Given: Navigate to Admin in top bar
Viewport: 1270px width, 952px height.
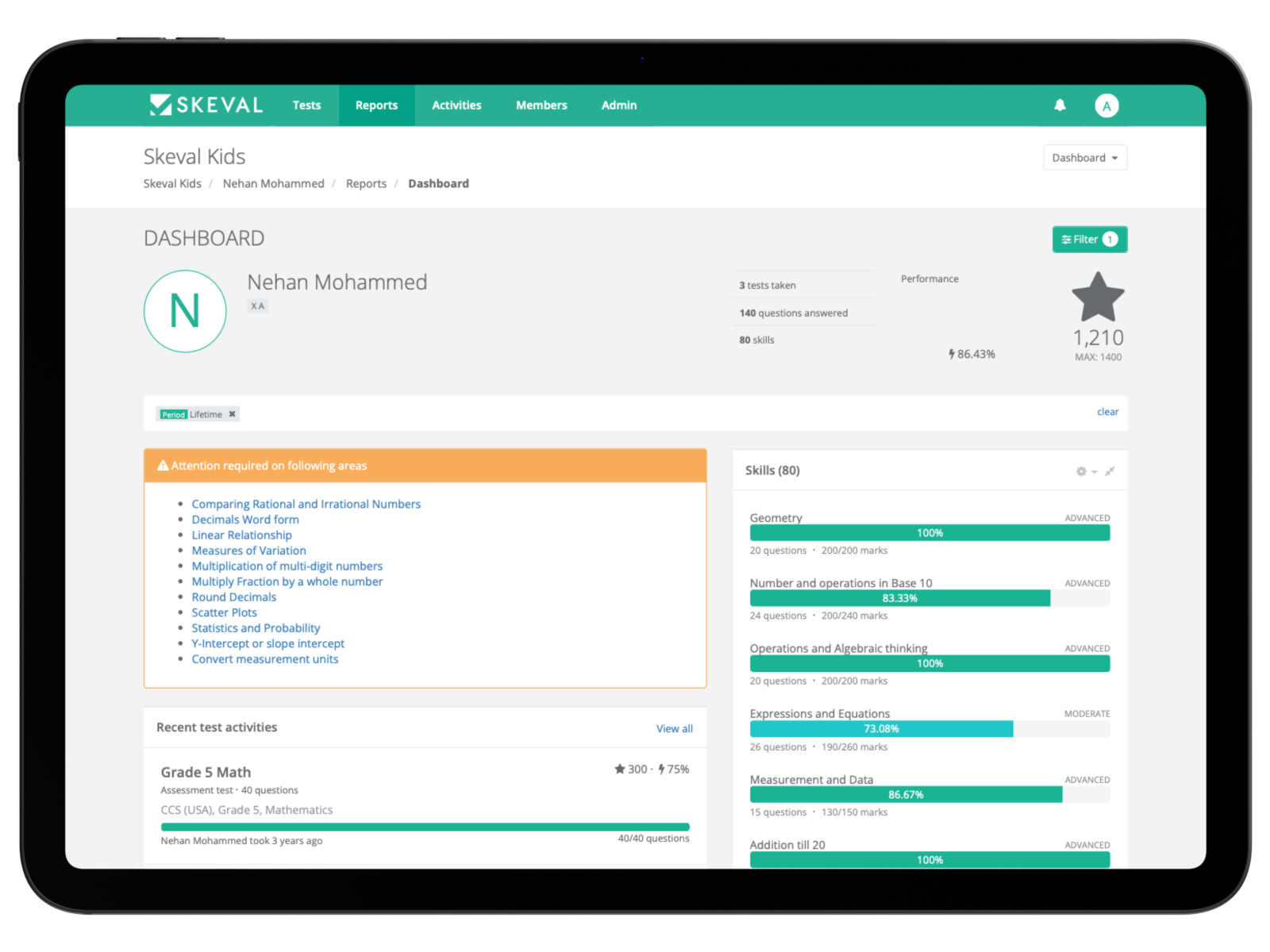Looking at the screenshot, I should coord(619,106).
